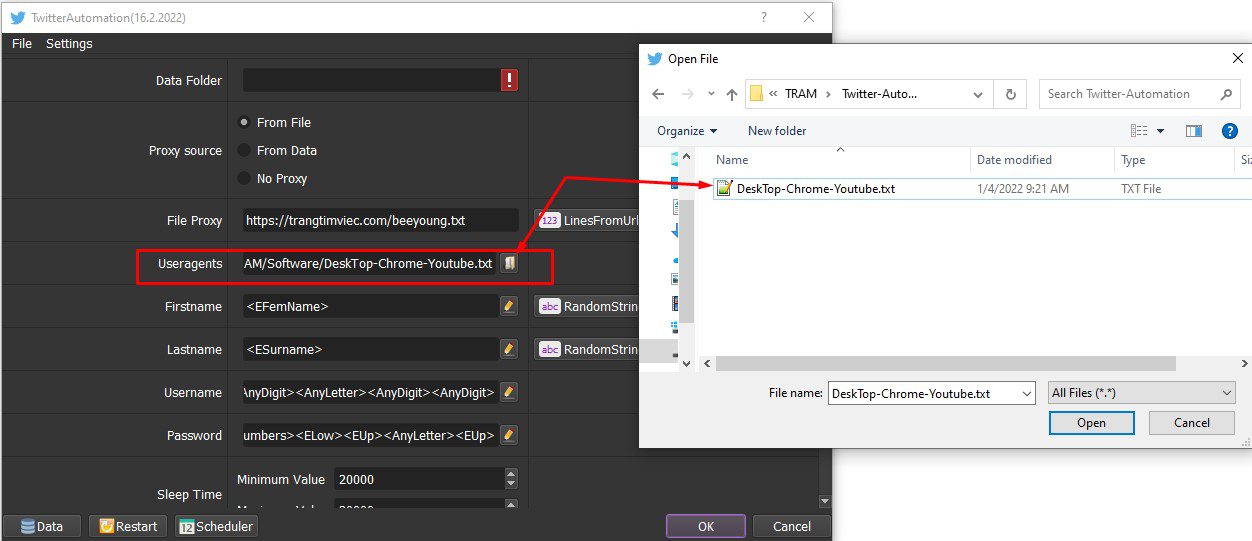The image size is (1252, 541).
Task: Click the Lastname row RandomString button
Action: coord(587,349)
